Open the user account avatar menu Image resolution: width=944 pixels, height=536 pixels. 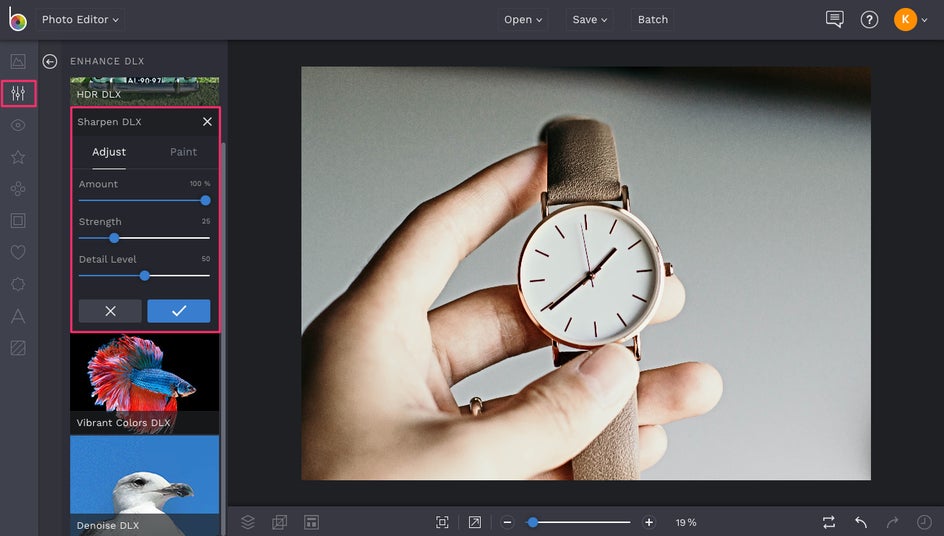point(910,19)
